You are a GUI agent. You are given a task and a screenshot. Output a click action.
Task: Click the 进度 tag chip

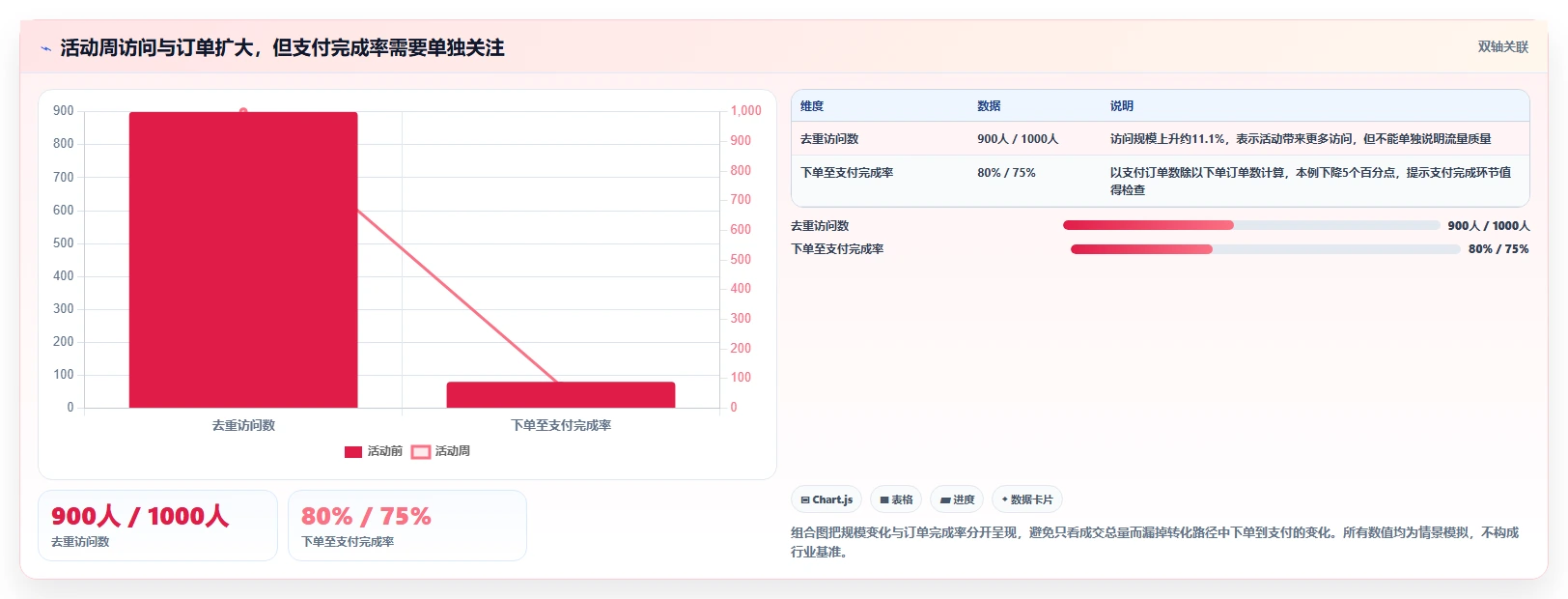(957, 499)
